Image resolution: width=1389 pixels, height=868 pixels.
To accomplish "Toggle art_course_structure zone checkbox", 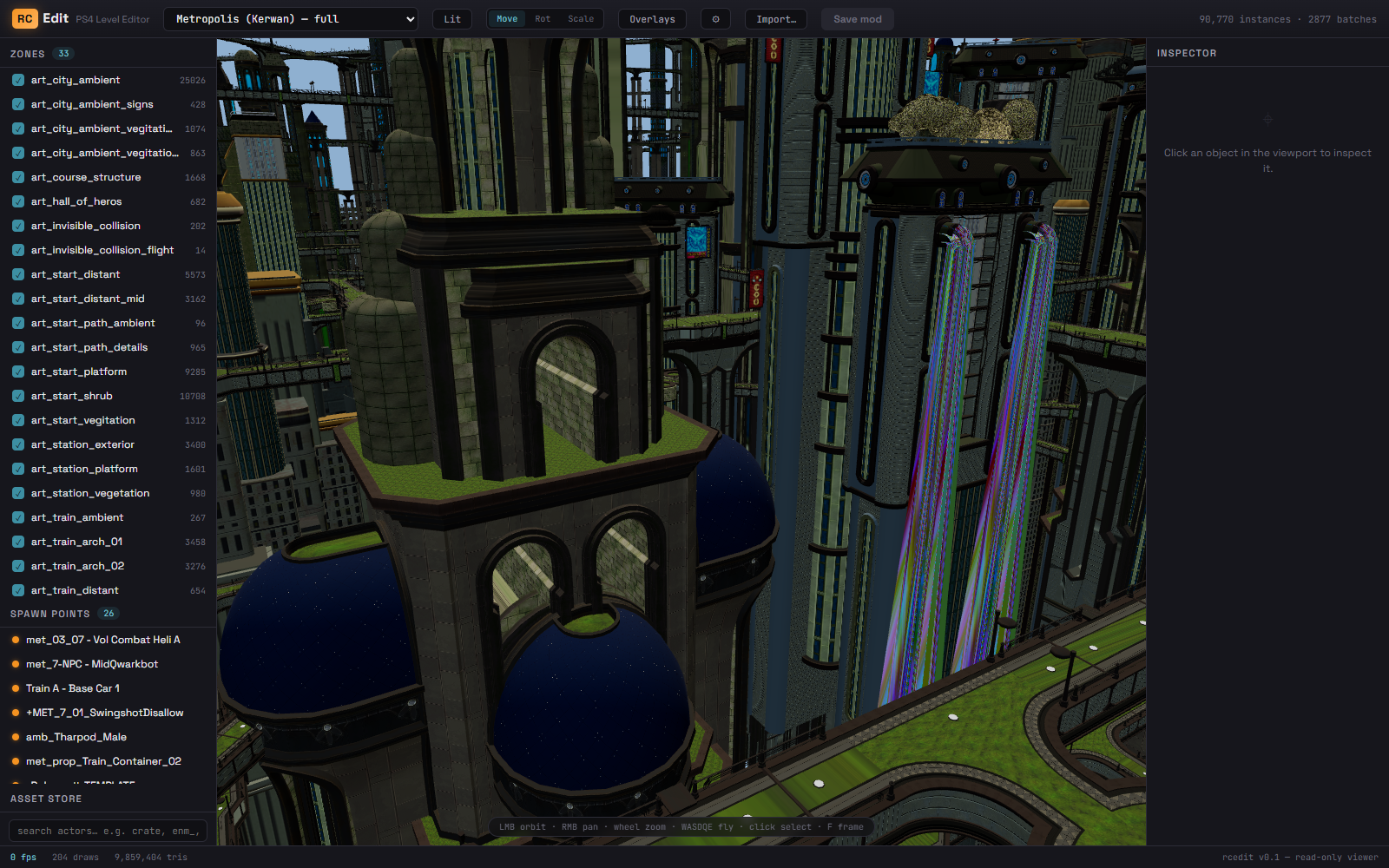I will tap(18, 177).
